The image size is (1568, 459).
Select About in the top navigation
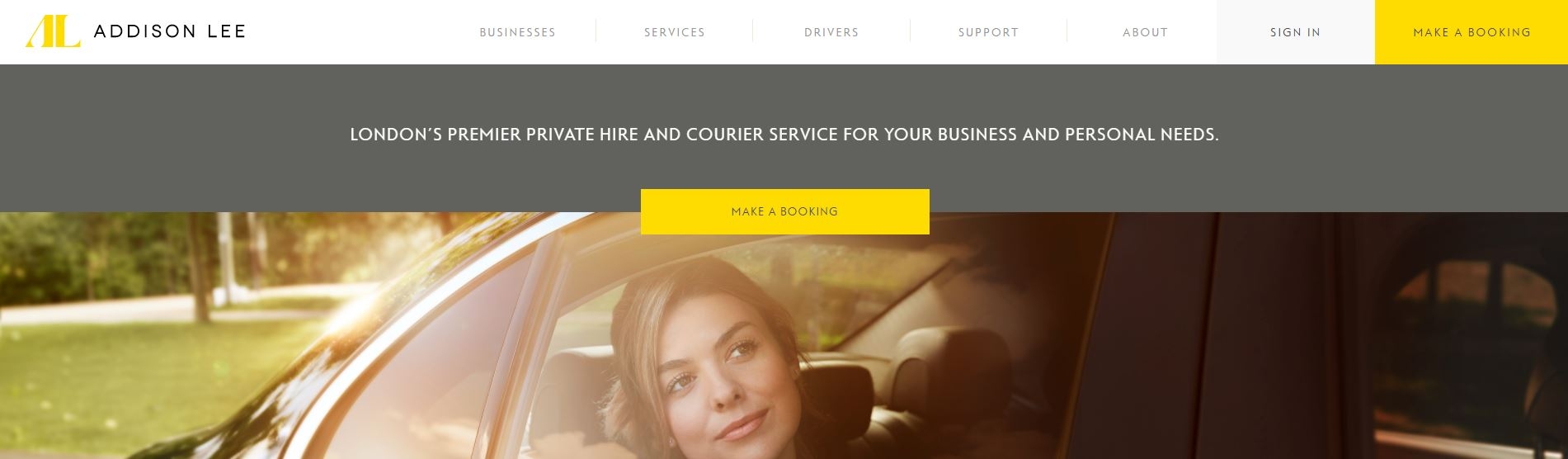point(1145,32)
